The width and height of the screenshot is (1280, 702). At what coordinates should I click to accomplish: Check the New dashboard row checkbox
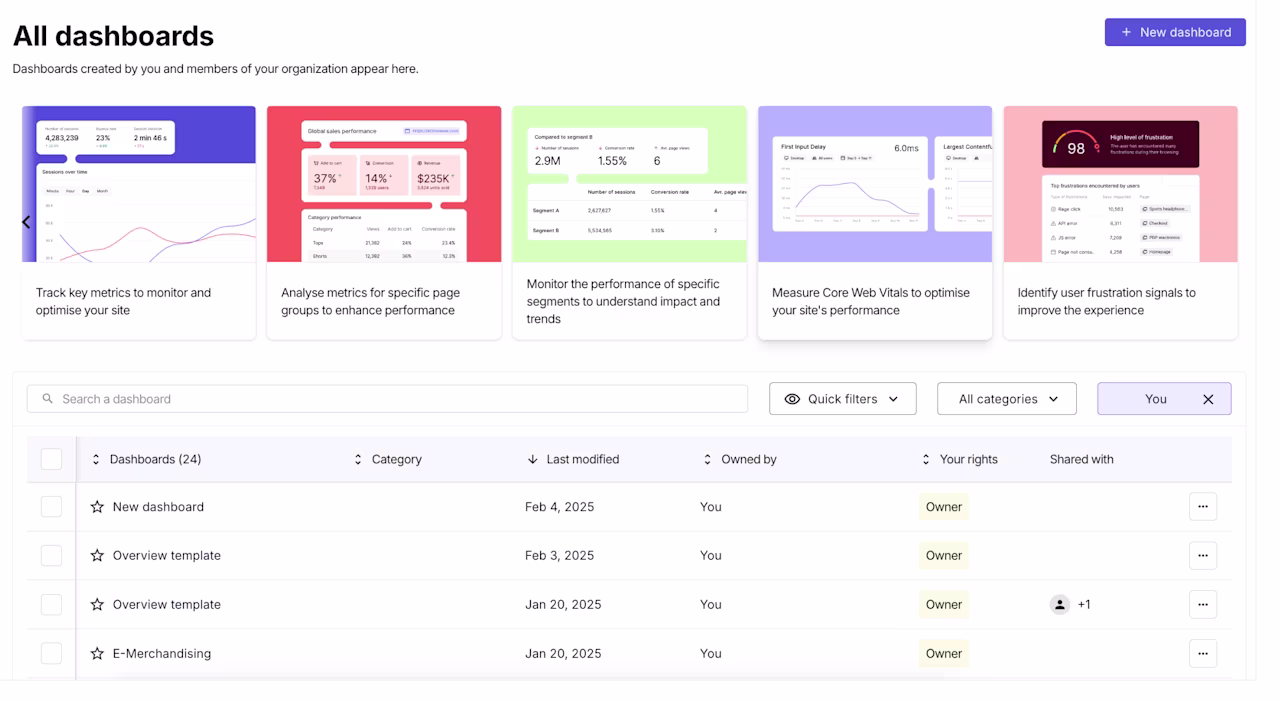[51, 507]
